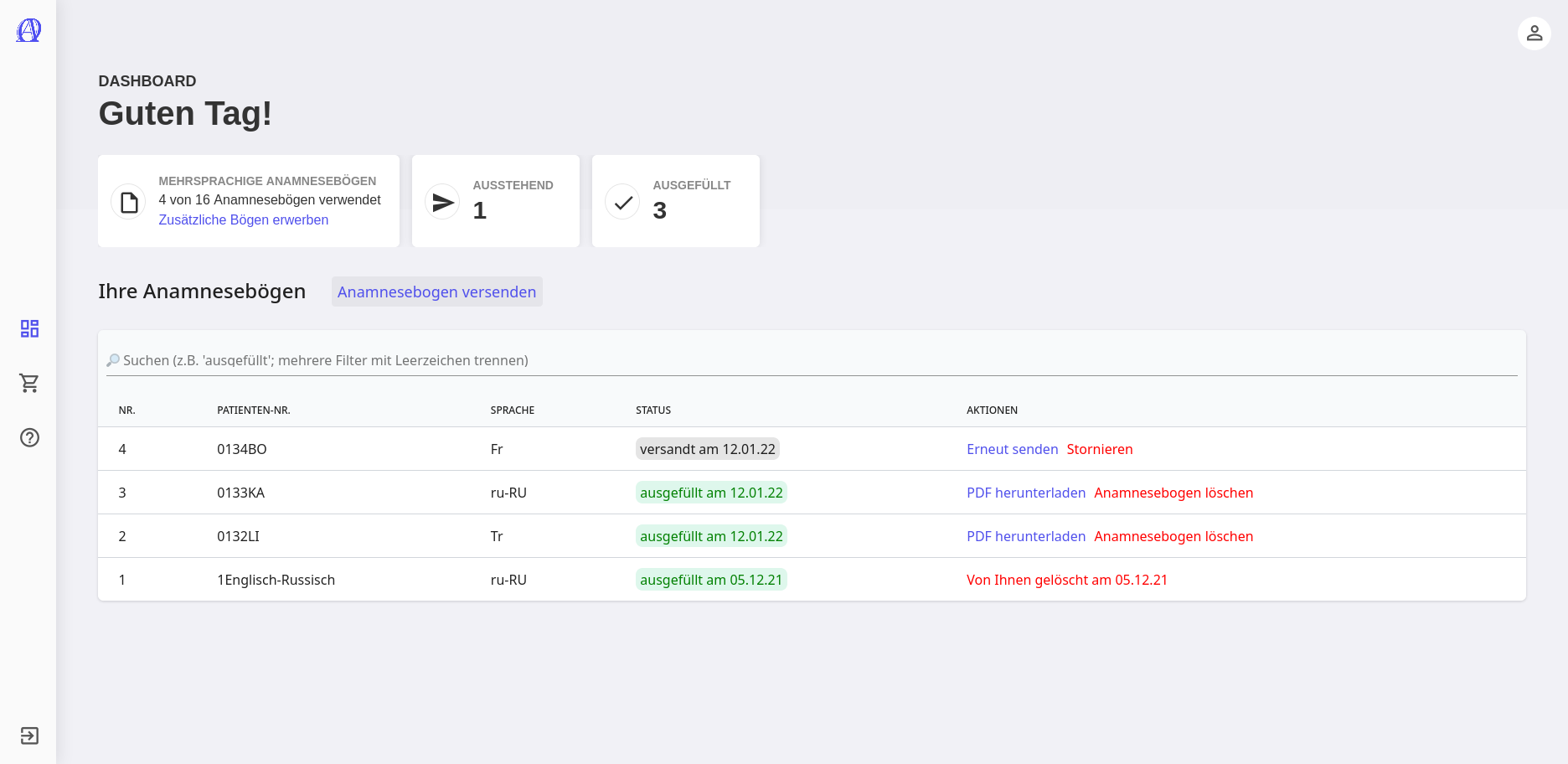The width and height of the screenshot is (1568, 764).
Task: Click the Patienten-Nr. column header
Action: [253, 410]
